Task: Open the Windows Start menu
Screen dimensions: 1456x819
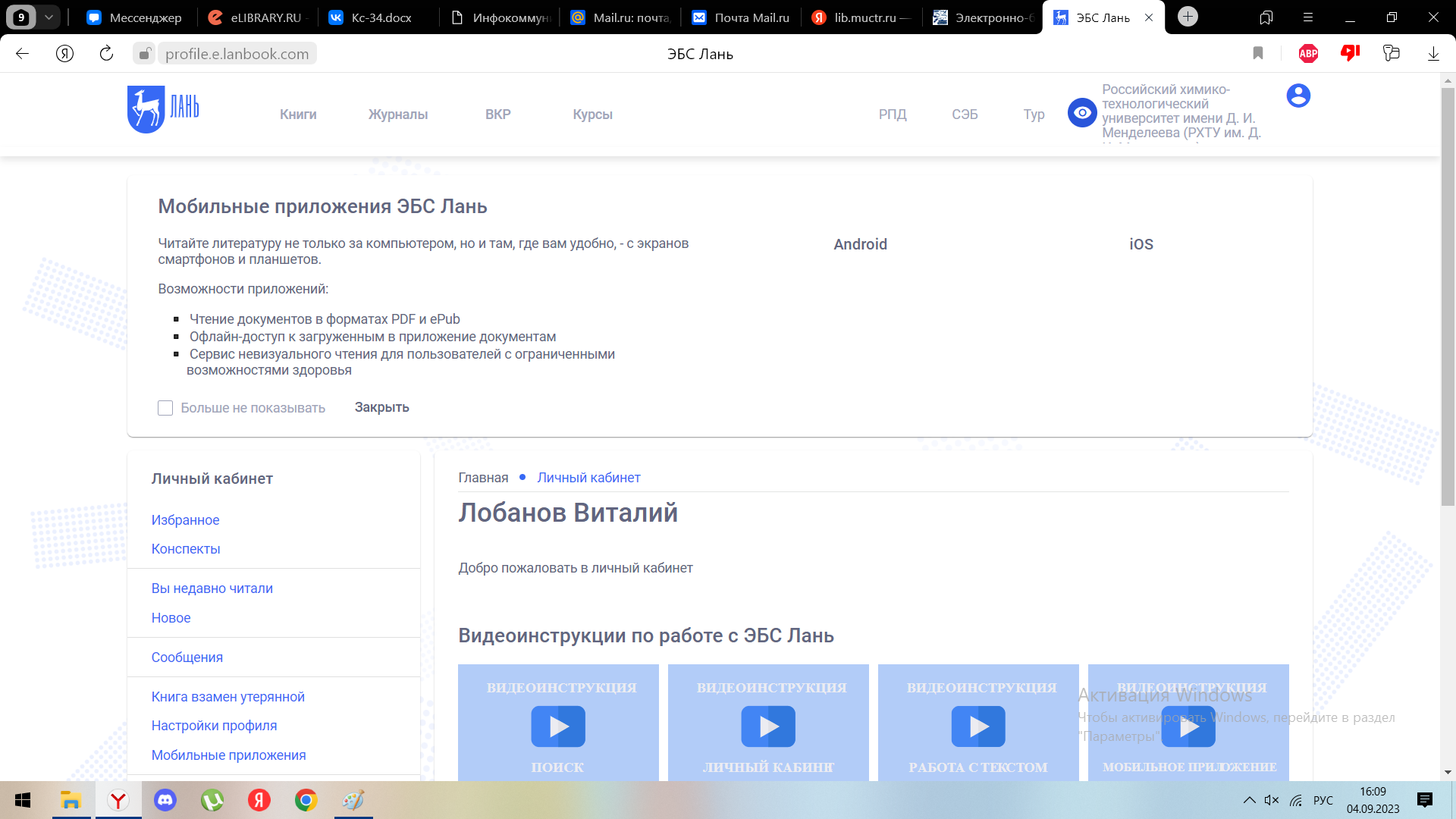Action: [x=22, y=800]
